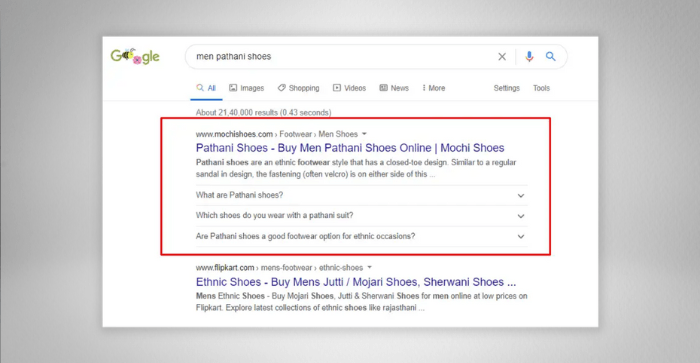Image resolution: width=700 pixels, height=363 pixels.
Task: Open dropdown arrow next to mochishoes.com breadcrumb
Action: point(364,134)
